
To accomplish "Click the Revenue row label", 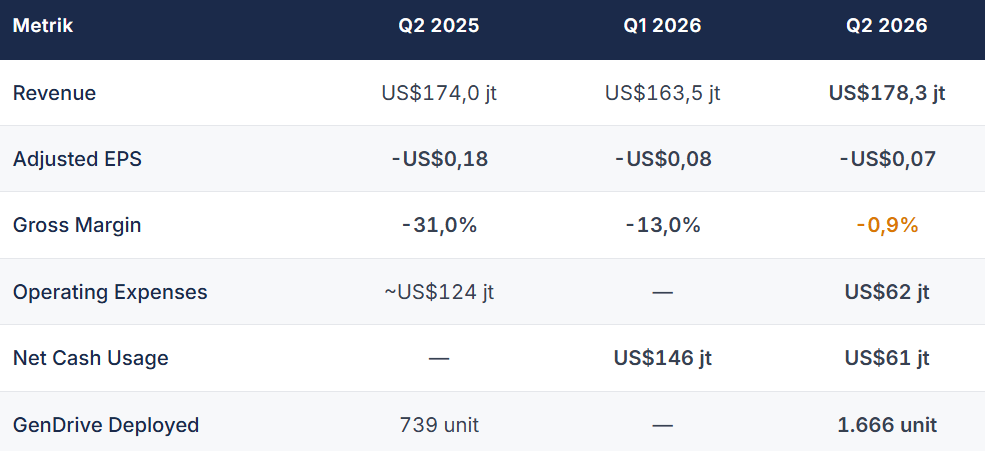I will tap(55, 93).
